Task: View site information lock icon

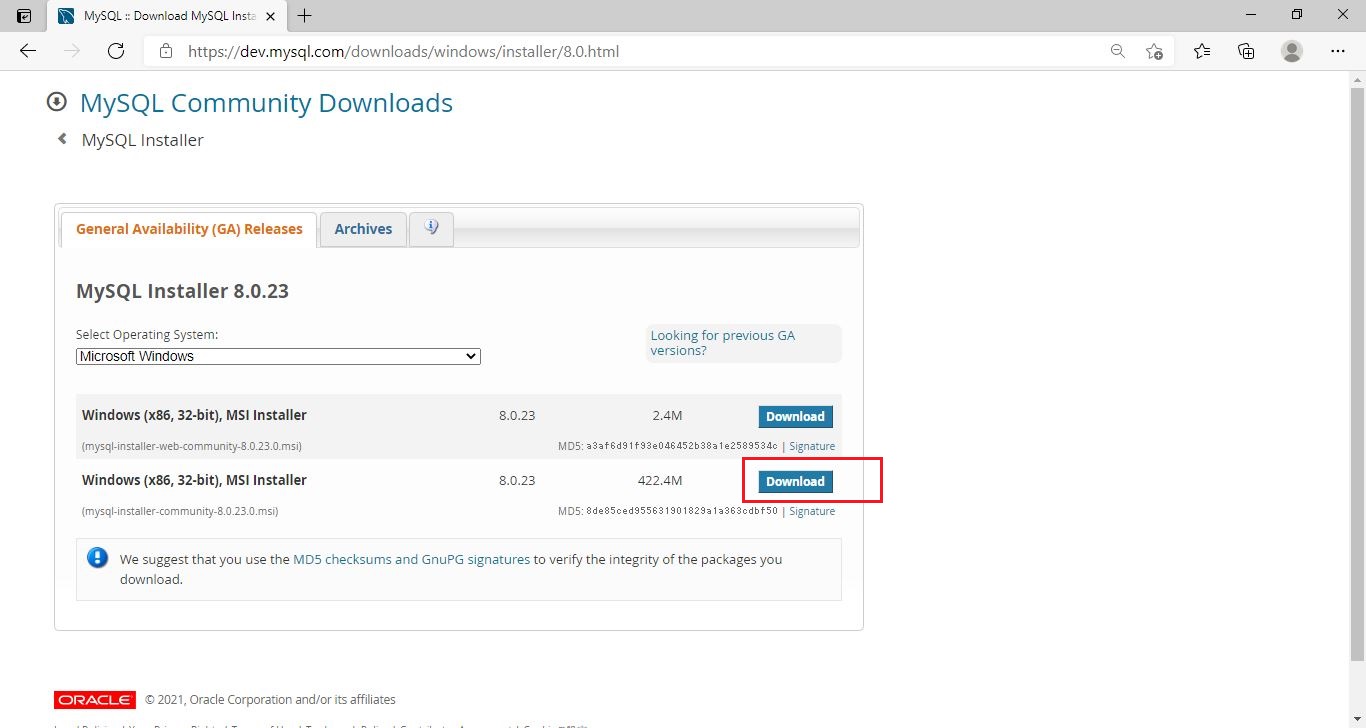Action: coord(166,51)
